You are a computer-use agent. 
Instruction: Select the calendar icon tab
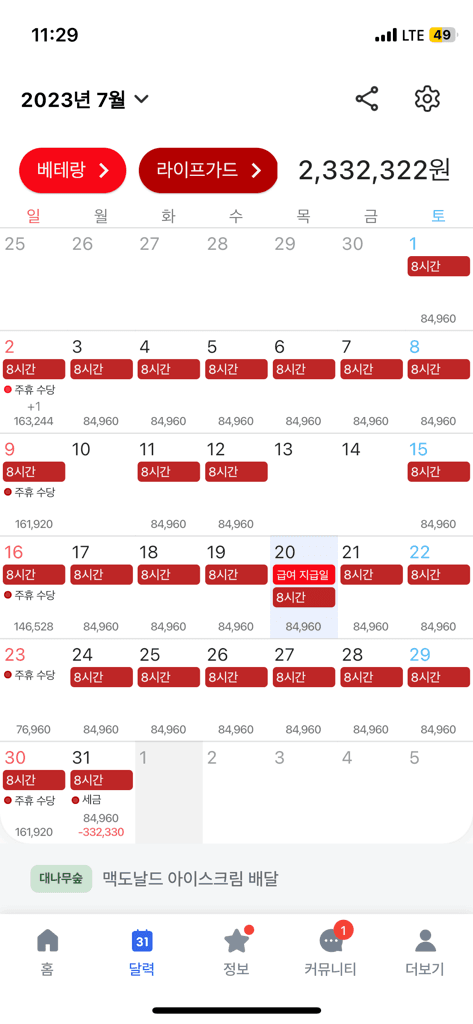(142, 941)
